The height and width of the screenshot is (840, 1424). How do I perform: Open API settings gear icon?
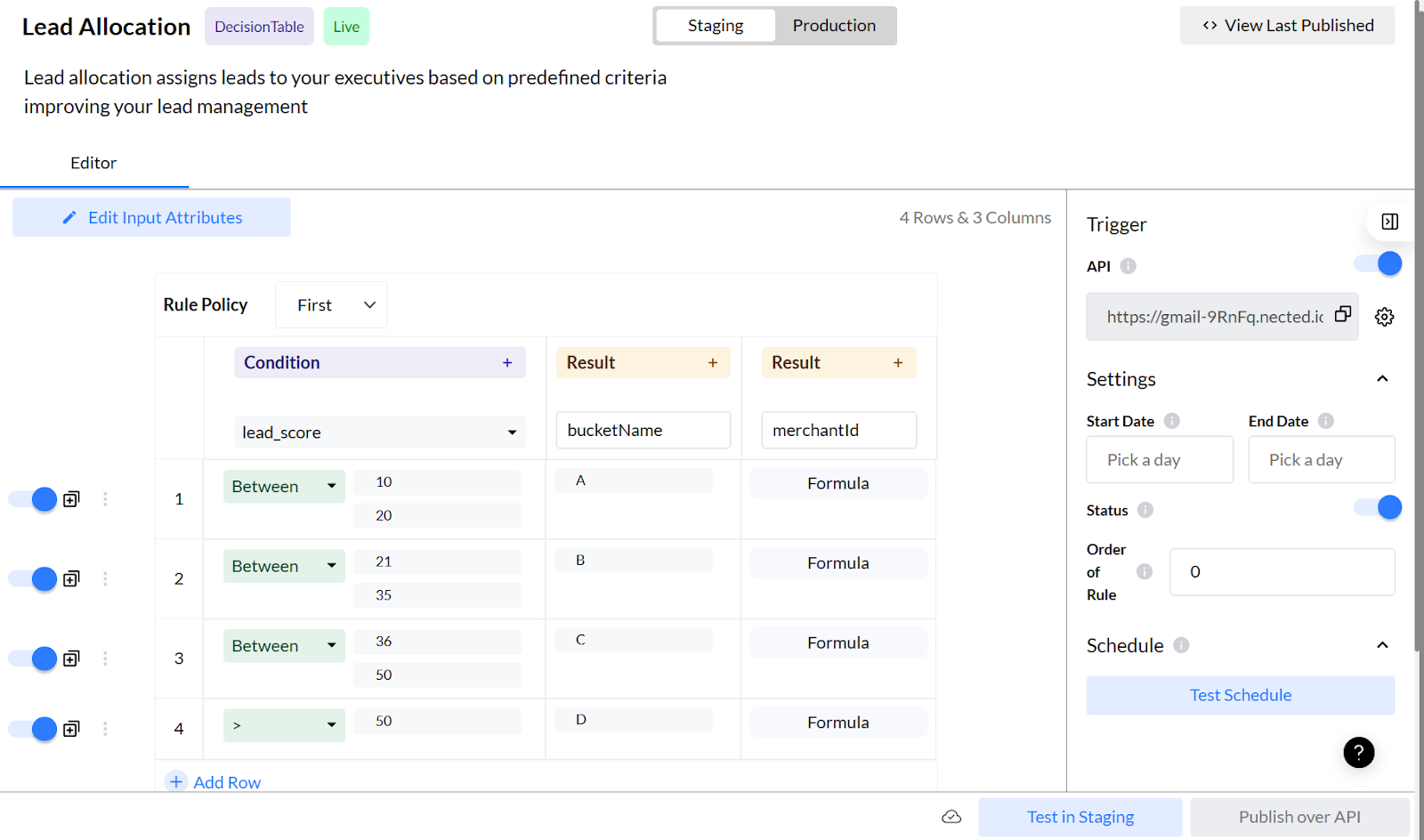coord(1384,317)
